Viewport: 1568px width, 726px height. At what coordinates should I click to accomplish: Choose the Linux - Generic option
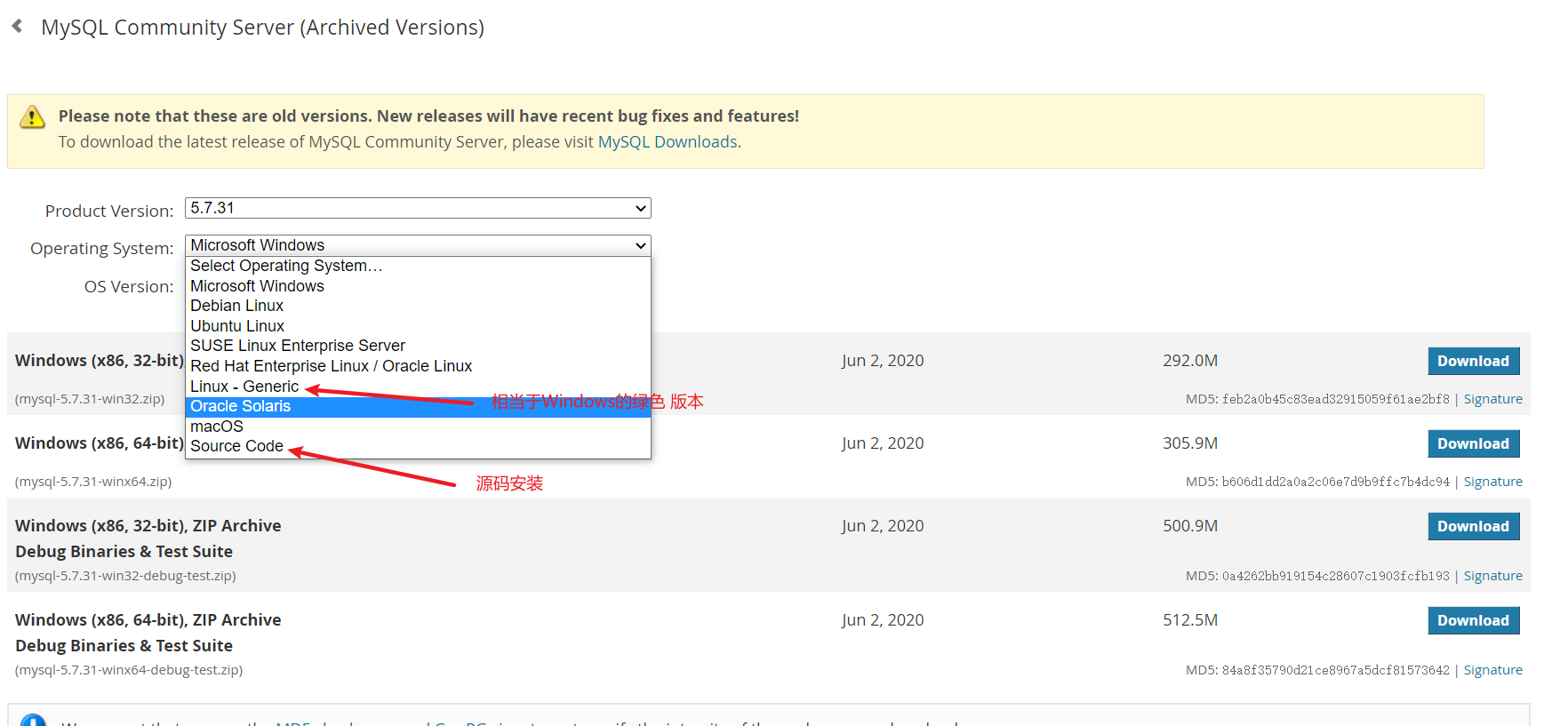418,387
